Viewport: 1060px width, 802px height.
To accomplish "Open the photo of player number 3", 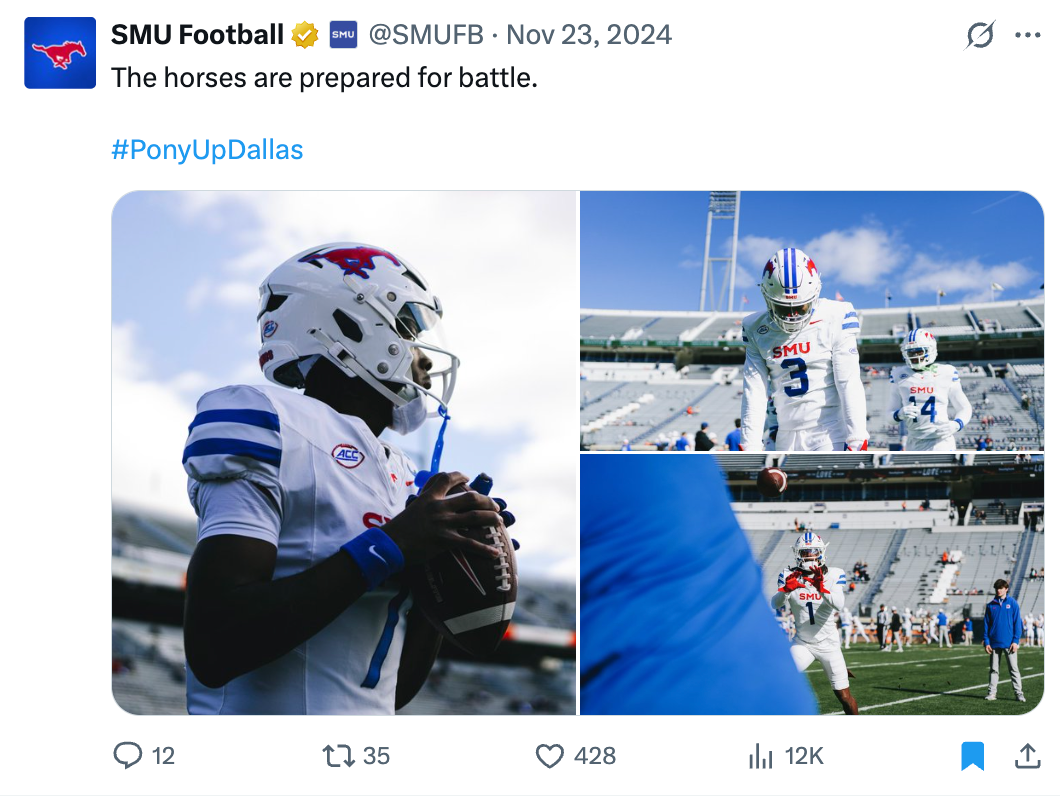I will point(811,320).
